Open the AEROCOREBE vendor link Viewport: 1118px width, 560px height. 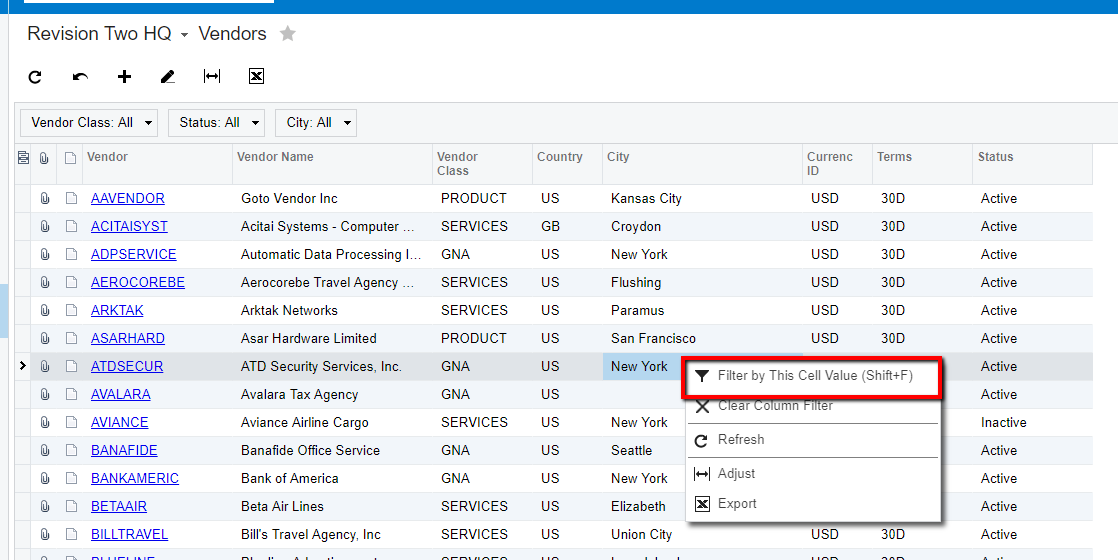coord(138,282)
